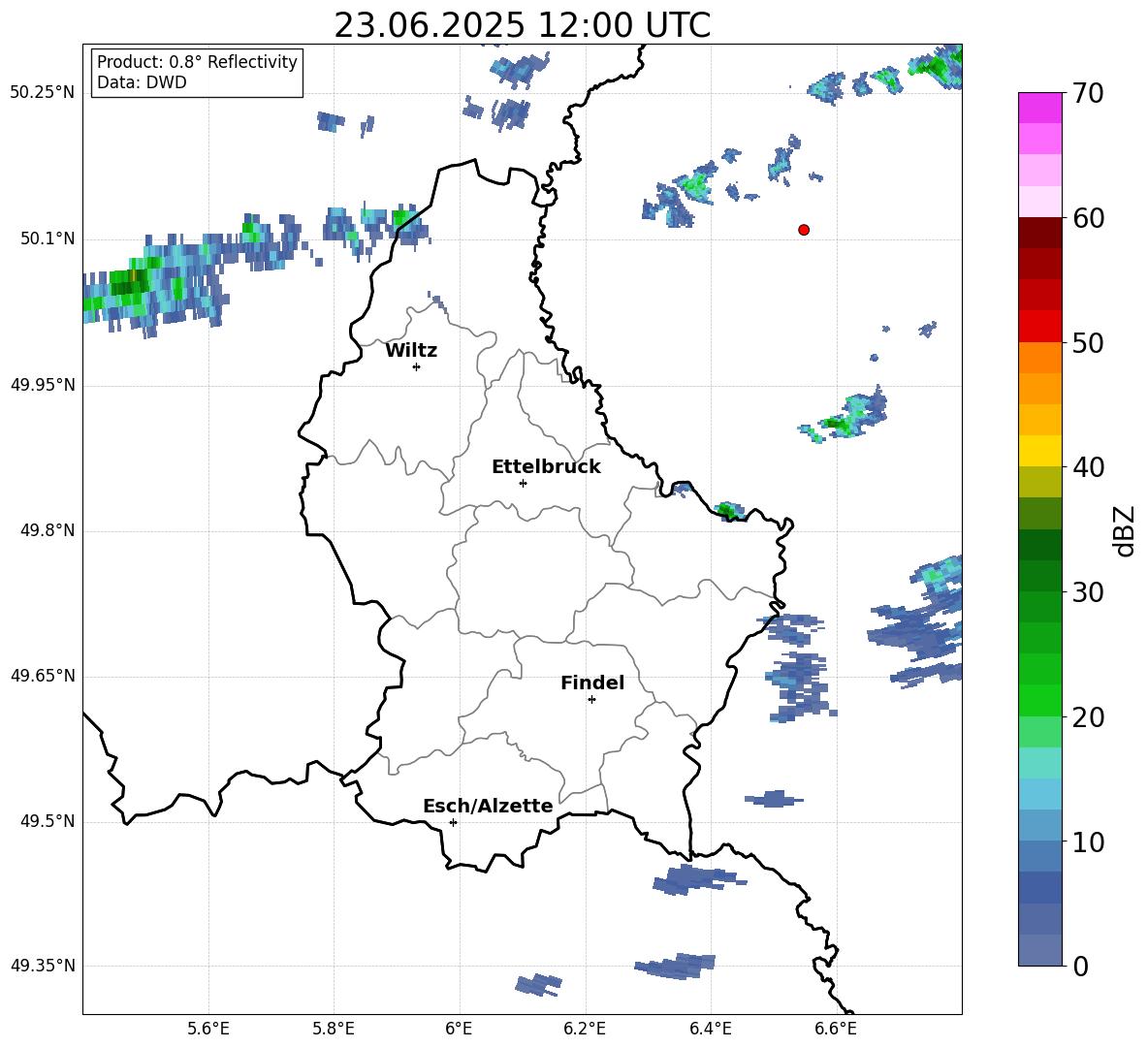Click the 6.2°E longitude label
The image size is (1148, 1048).
tap(585, 1029)
